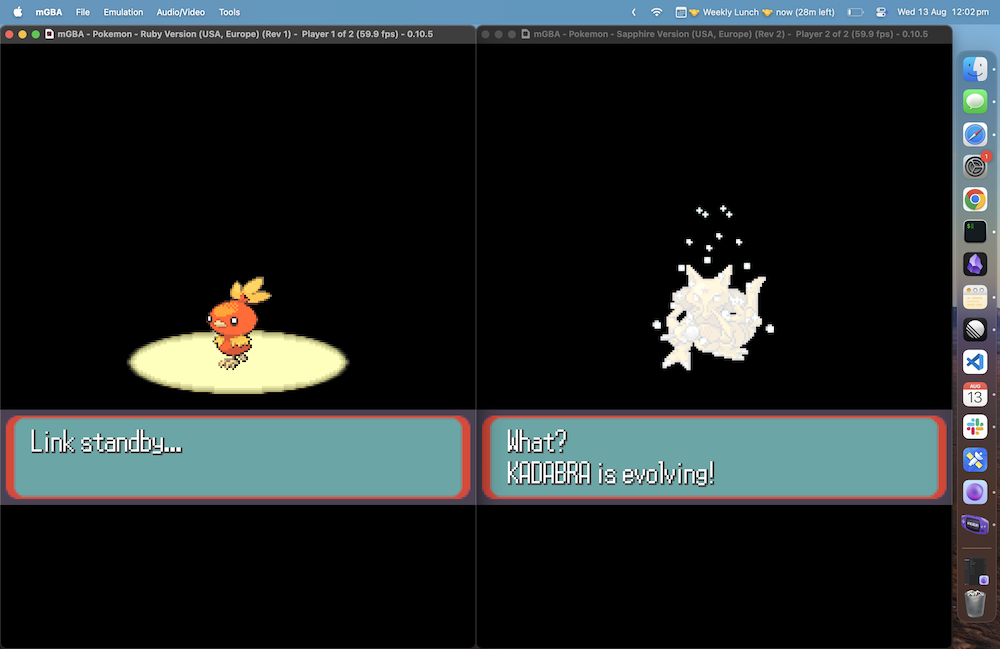Open the Audio/Video menu
The image size is (1000, 649).
click(181, 12)
